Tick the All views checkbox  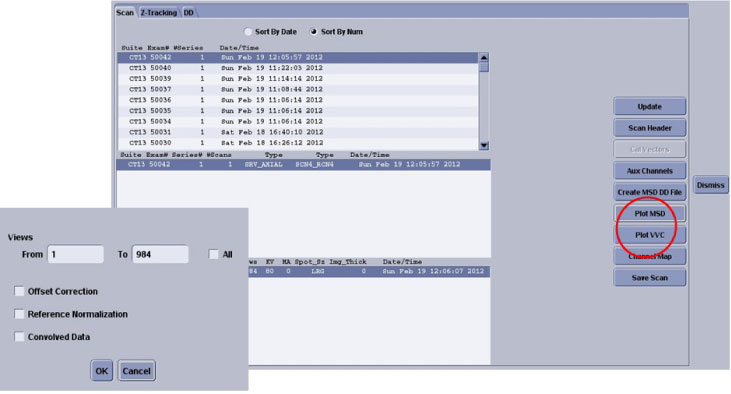[214, 254]
